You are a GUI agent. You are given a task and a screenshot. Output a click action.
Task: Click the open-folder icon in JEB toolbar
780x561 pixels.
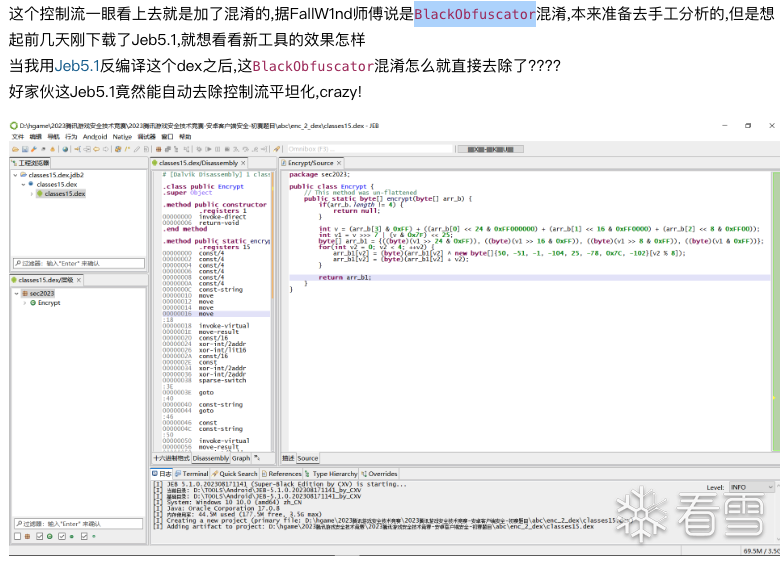point(15,149)
